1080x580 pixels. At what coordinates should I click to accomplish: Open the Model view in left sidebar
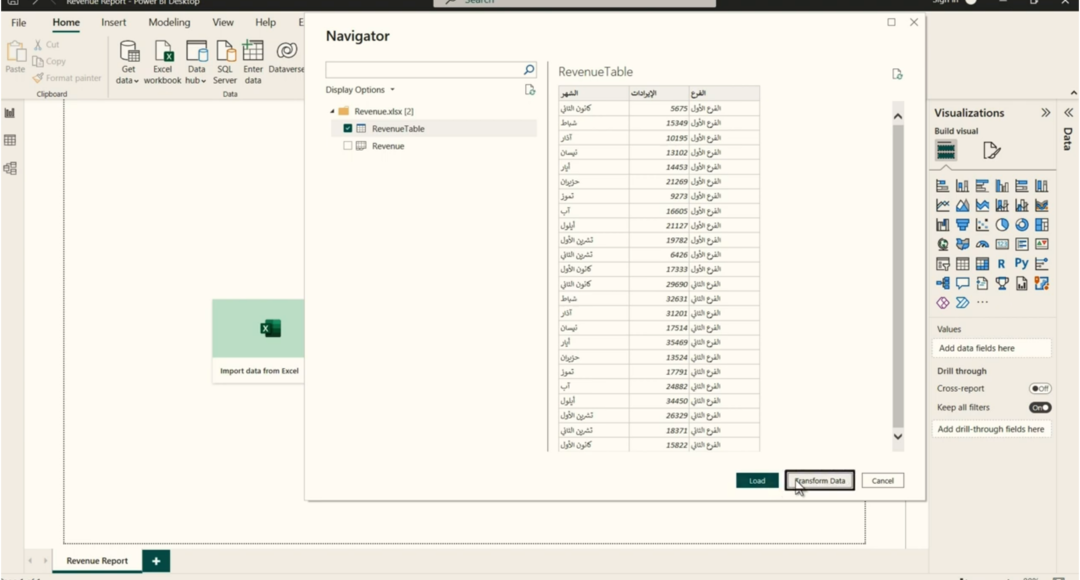(10, 169)
